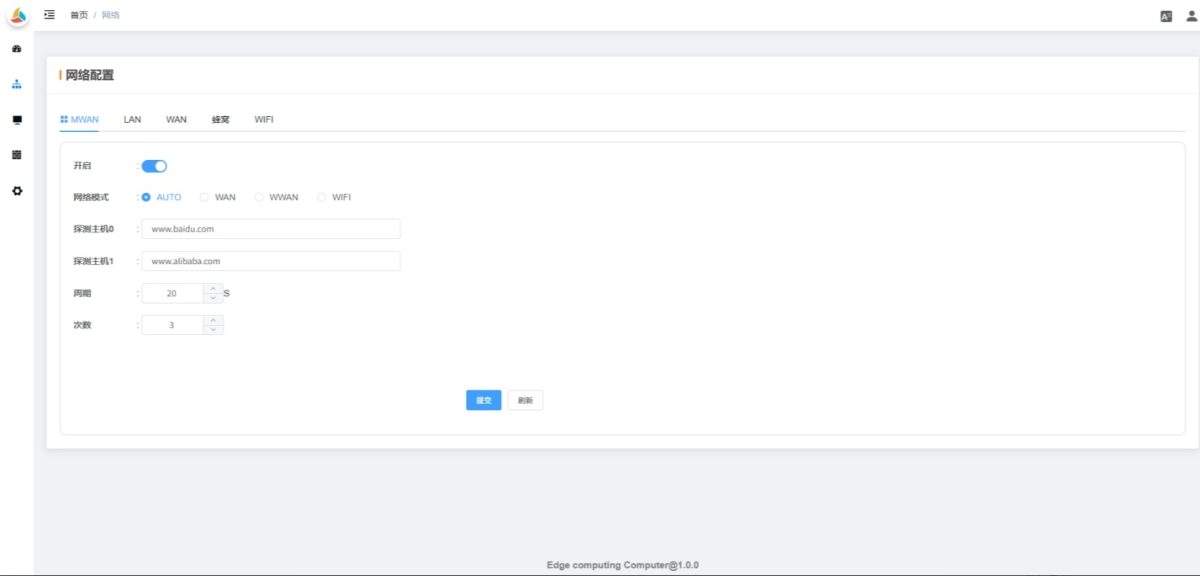Viewport: 1200px width, 576px height.
Task: Select the WWAN network mode radio button
Action: [x=260, y=197]
